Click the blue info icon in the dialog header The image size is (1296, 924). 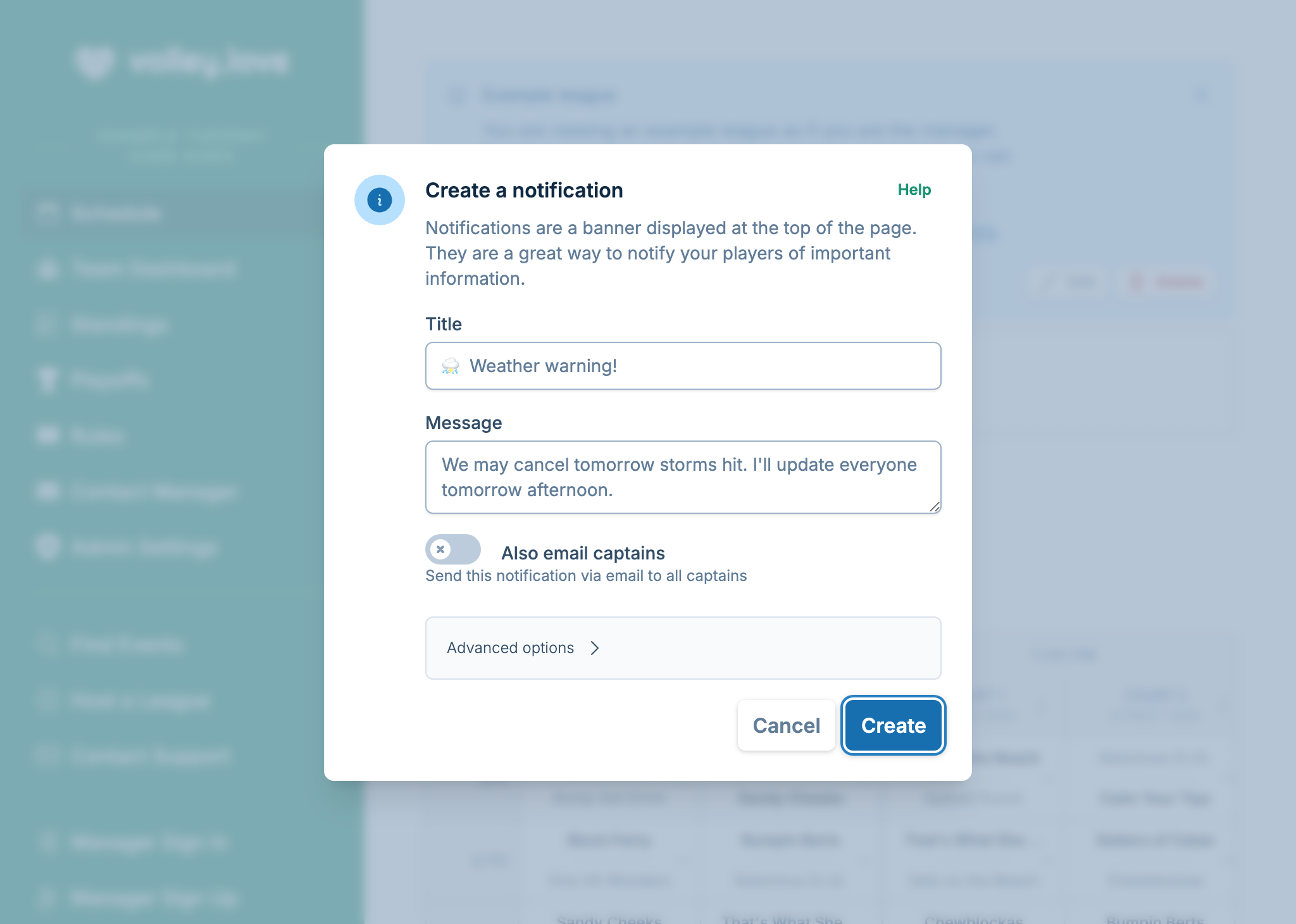pos(380,199)
